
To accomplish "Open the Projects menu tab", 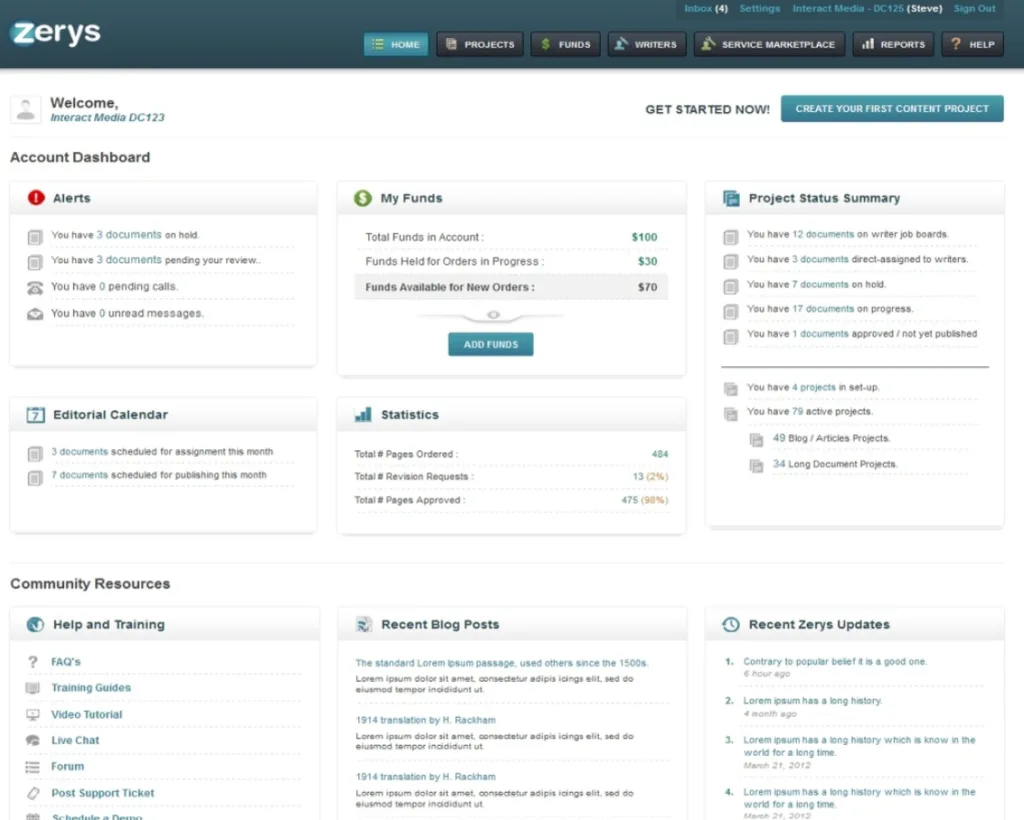I will point(480,44).
